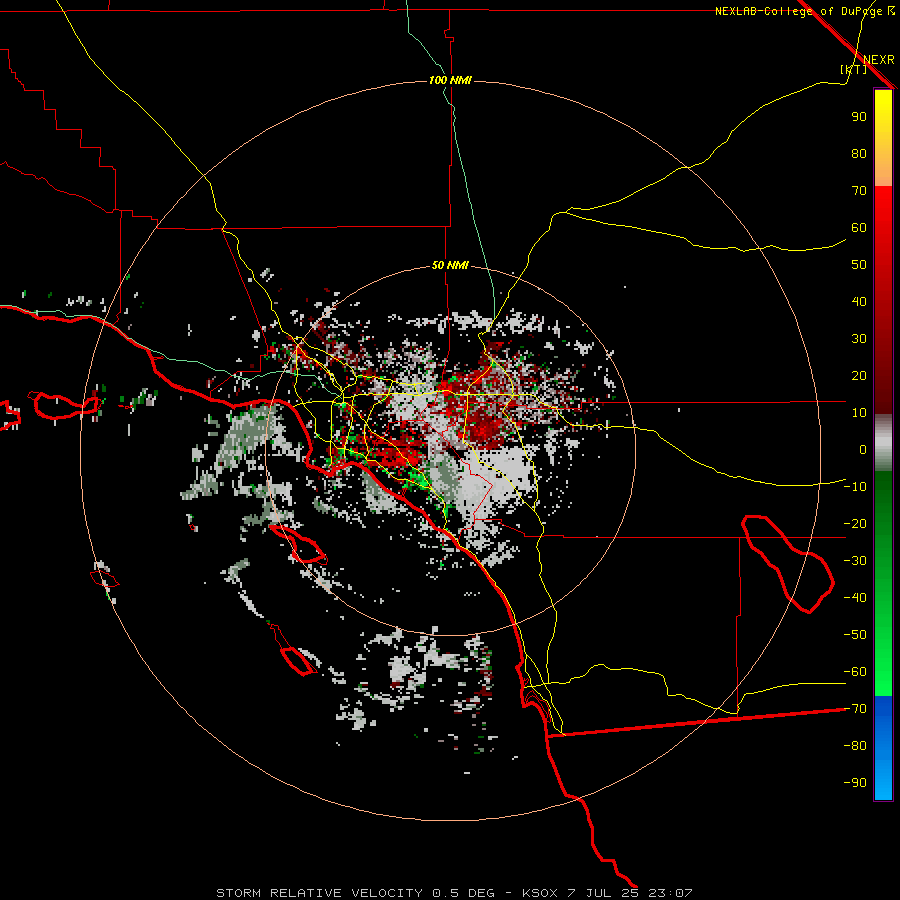Click the -70 value on the velocity scale
The image size is (900, 900).
point(855,709)
